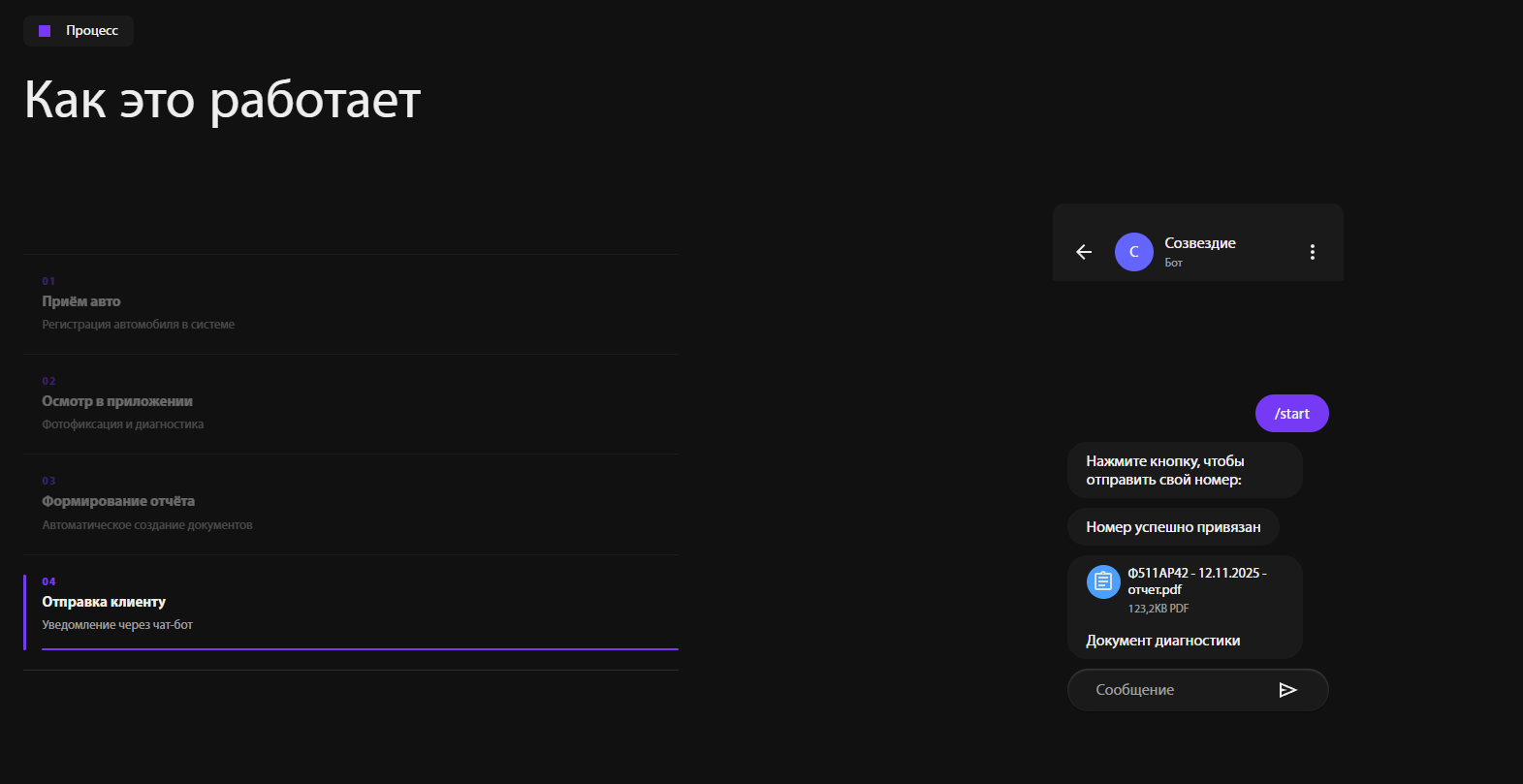The width and height of the screenshot is (1523, 784).
Task: Open the Ф511АР42 отчет.pdf file link
Action: click(x=1197, y=581)
